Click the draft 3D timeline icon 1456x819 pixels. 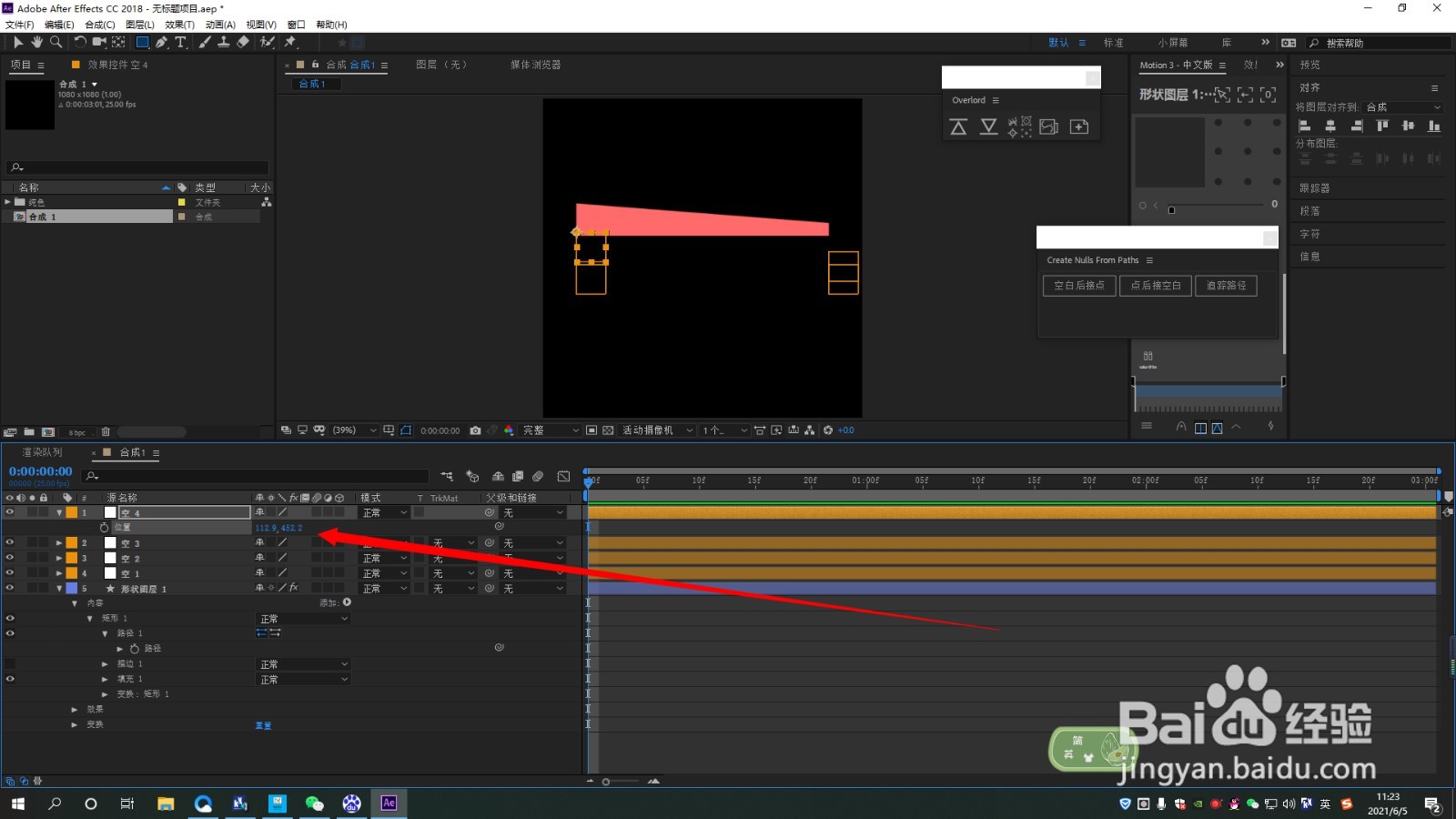pyautogui.click(x=472, y=476)
